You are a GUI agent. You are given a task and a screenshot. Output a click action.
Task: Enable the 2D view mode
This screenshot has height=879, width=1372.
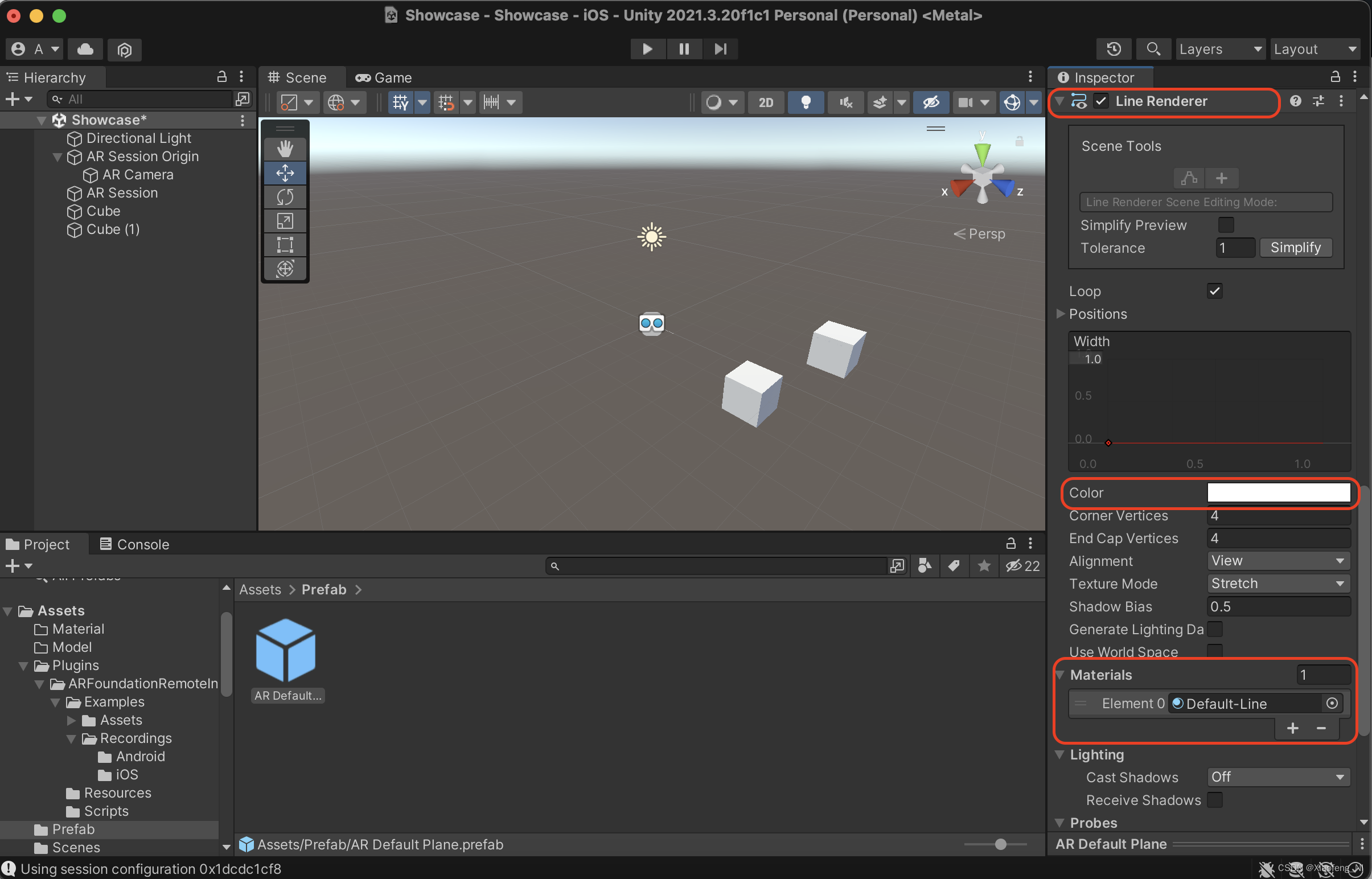pyautogui.click(x=765, y=102)
